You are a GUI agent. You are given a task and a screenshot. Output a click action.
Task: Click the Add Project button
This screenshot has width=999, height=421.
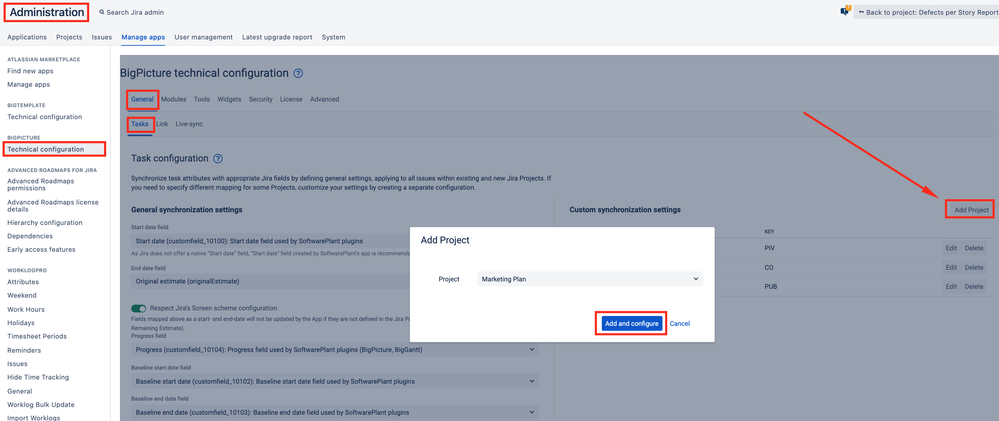971,210
